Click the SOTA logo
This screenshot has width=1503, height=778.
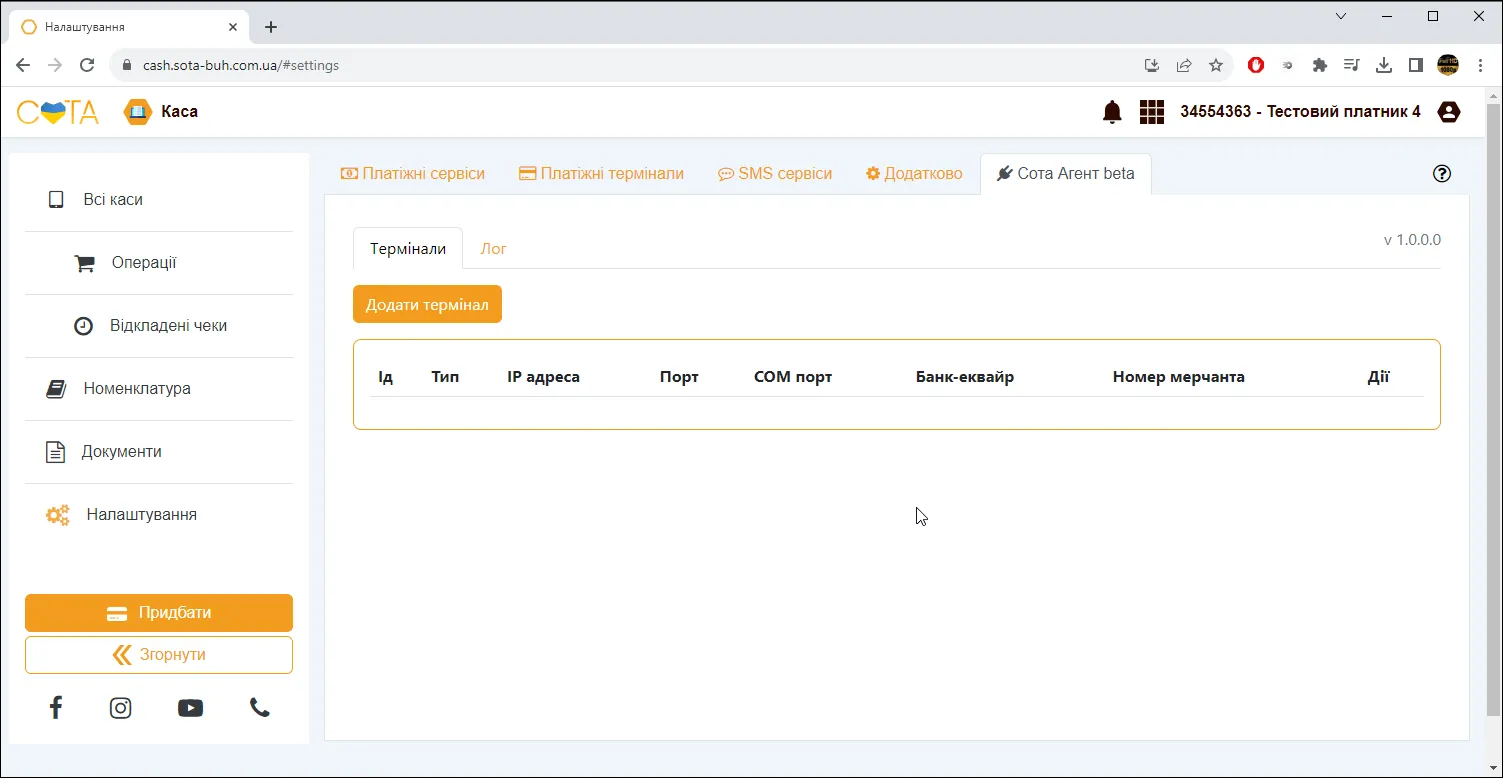[x=58, y=112]
